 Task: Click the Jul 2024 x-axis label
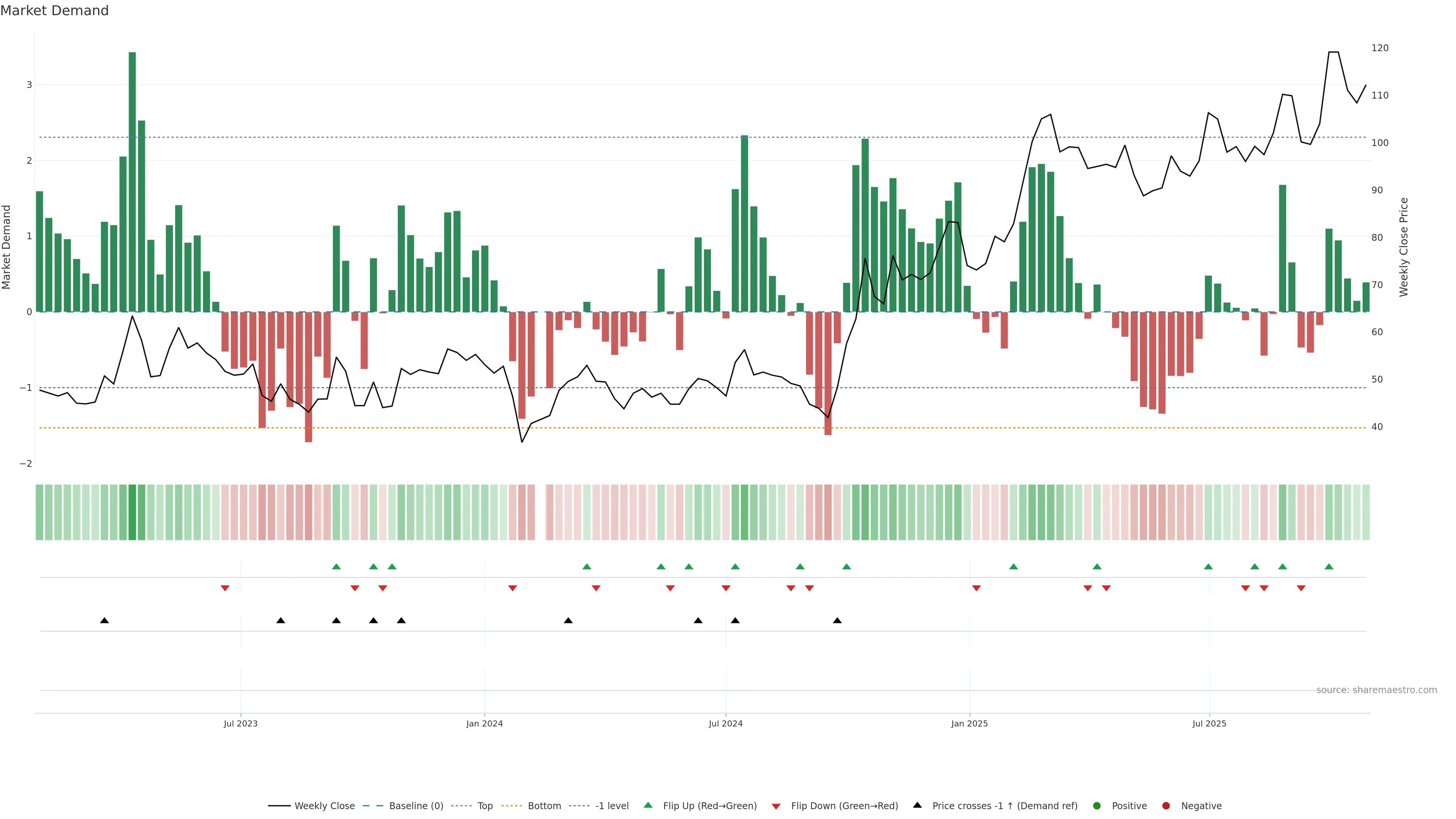(x=726, y=723)
